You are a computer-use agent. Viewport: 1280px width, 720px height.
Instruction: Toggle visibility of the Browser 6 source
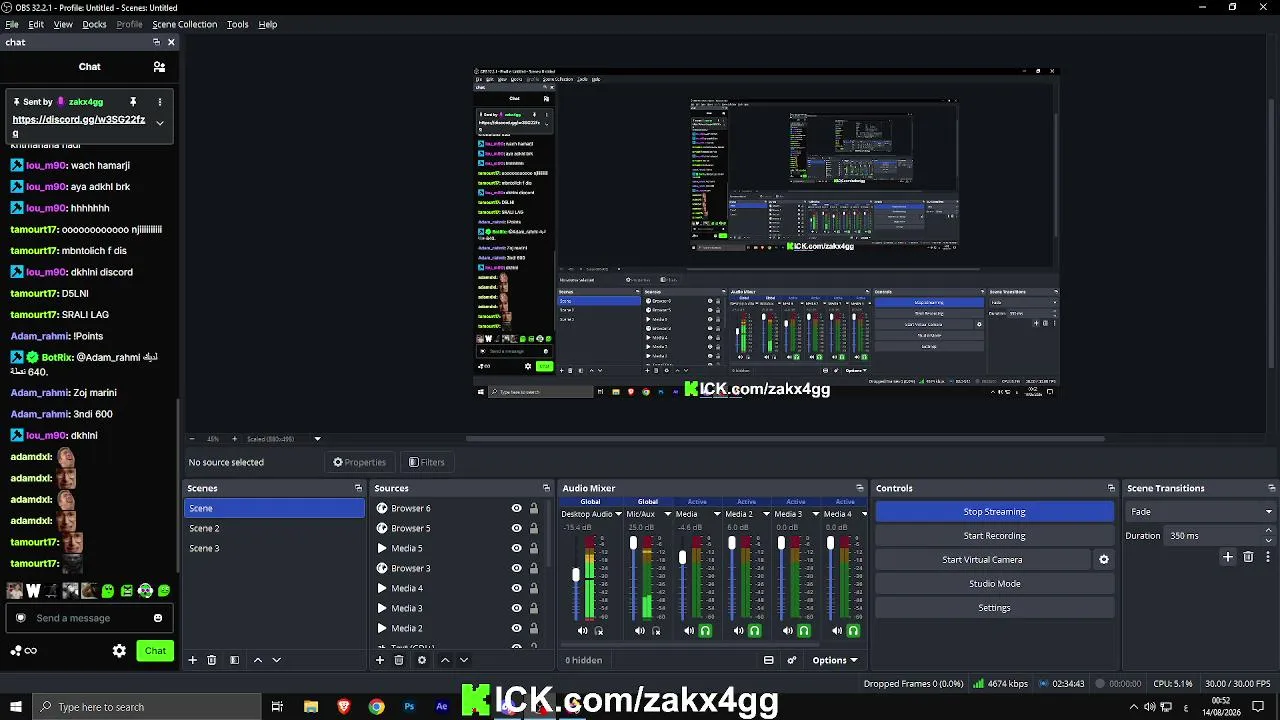516,508
